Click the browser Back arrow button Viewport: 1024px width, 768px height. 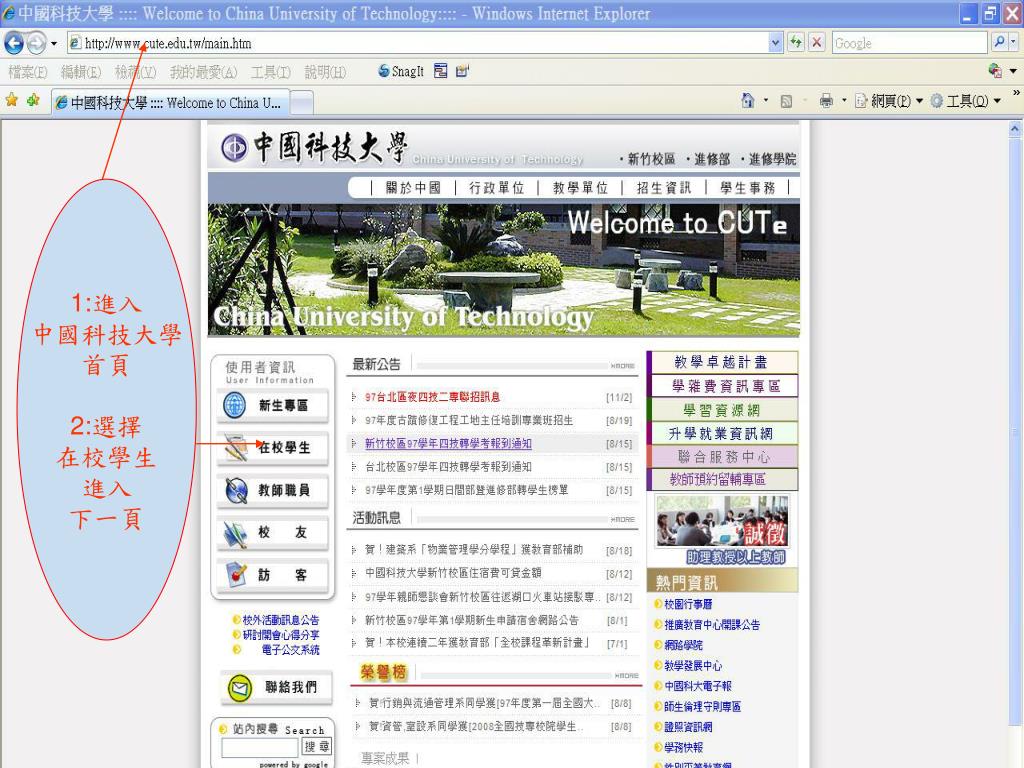tap(14, 44)
